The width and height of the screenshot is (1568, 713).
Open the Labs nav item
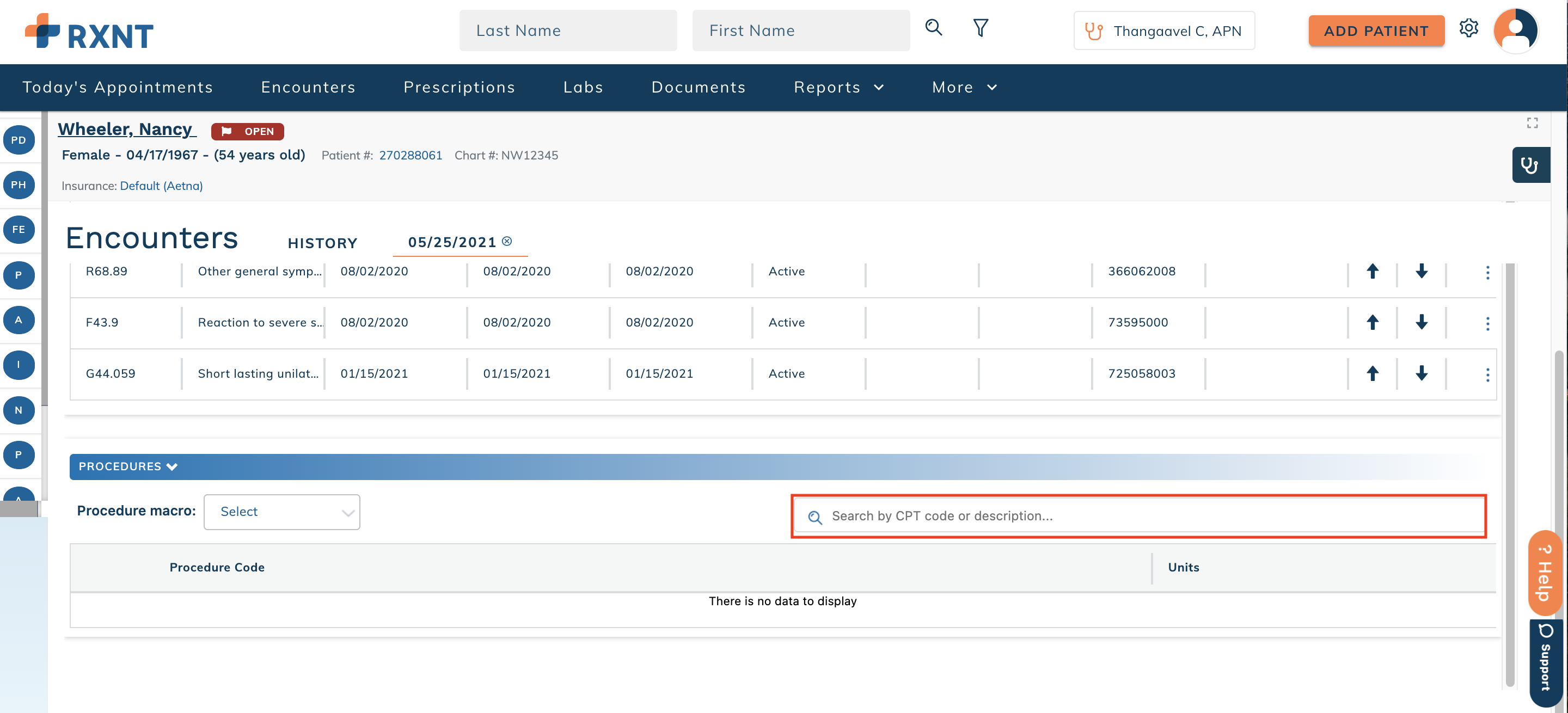tap(583, 88)
